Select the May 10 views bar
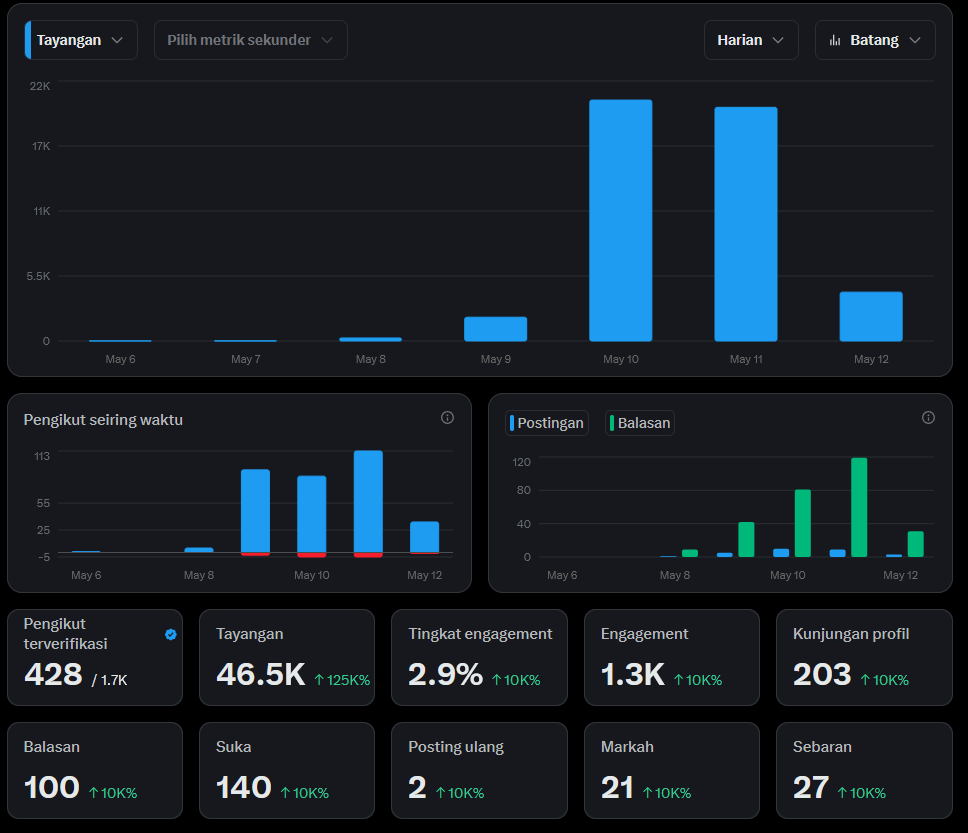968x833 pixels. click(620, 220)
